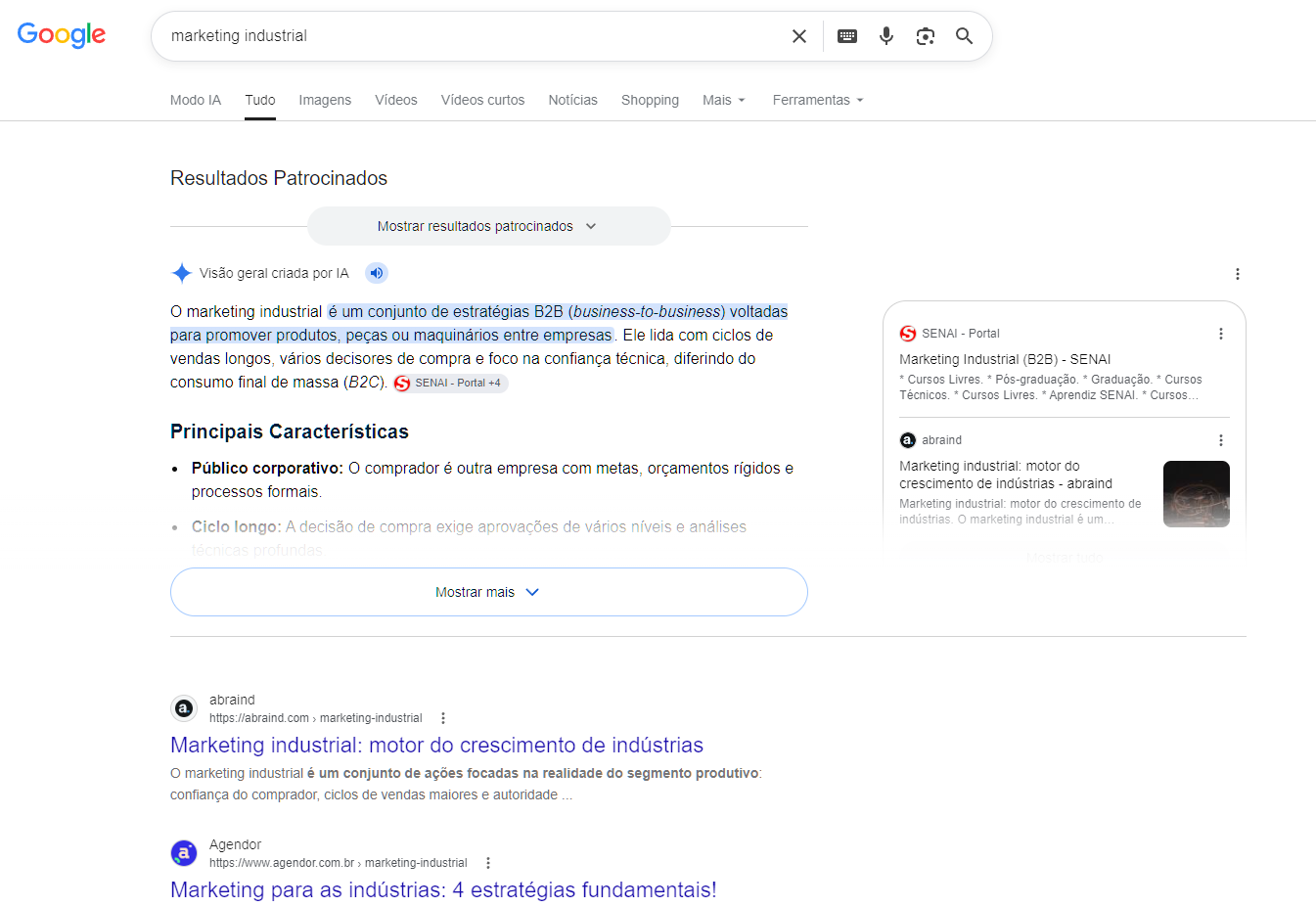Switch to Notícias tab
Image resolution: width=1316 pixels, height=907 pixels.
(x=572, y=100)
